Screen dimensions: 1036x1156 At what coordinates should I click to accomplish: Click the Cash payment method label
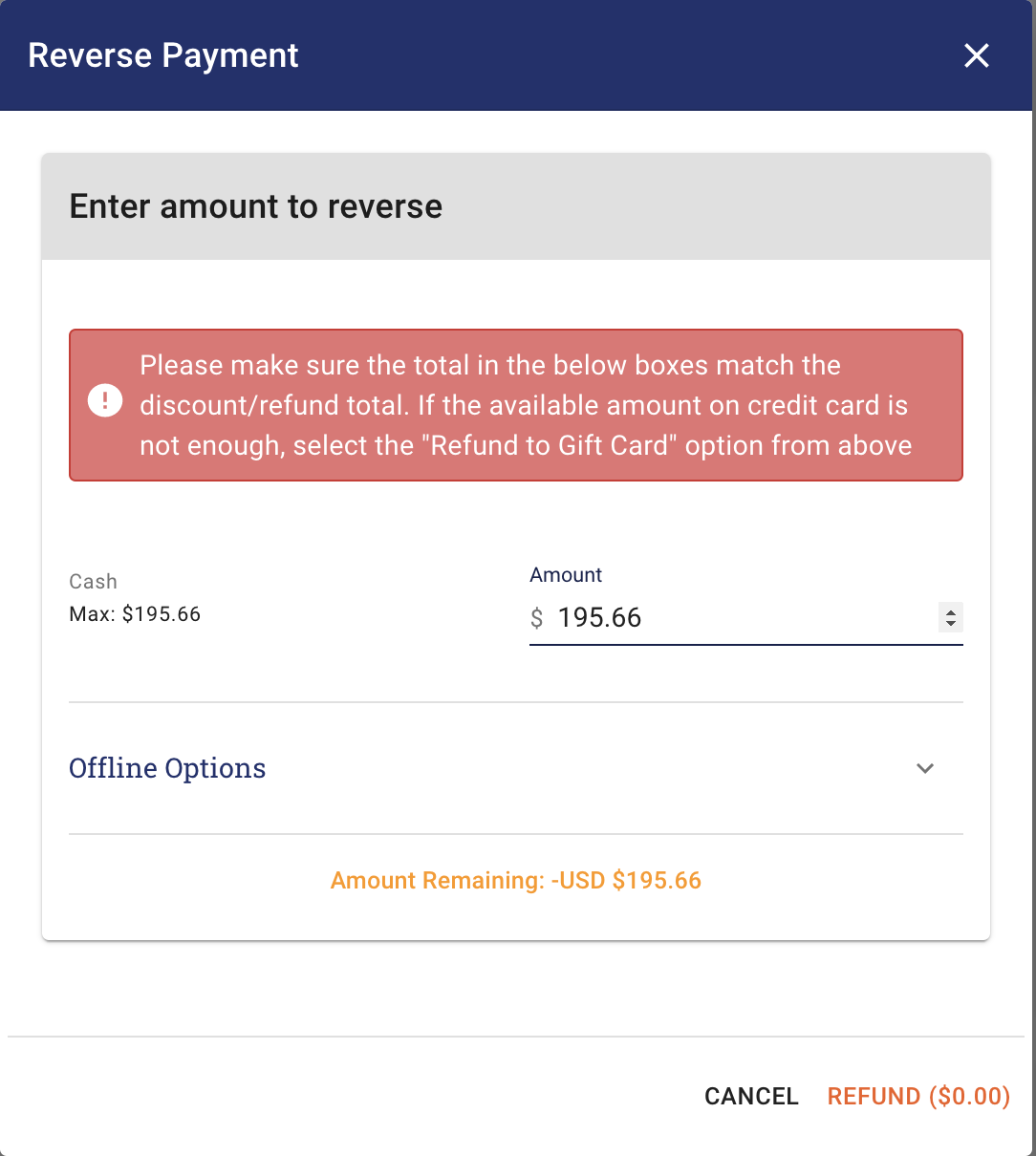point(93,582)
